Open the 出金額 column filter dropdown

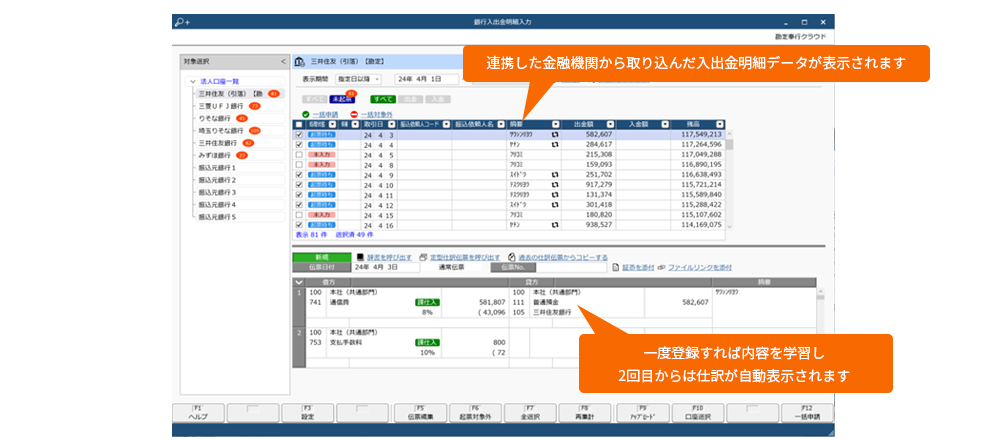[x=608, y=124]
